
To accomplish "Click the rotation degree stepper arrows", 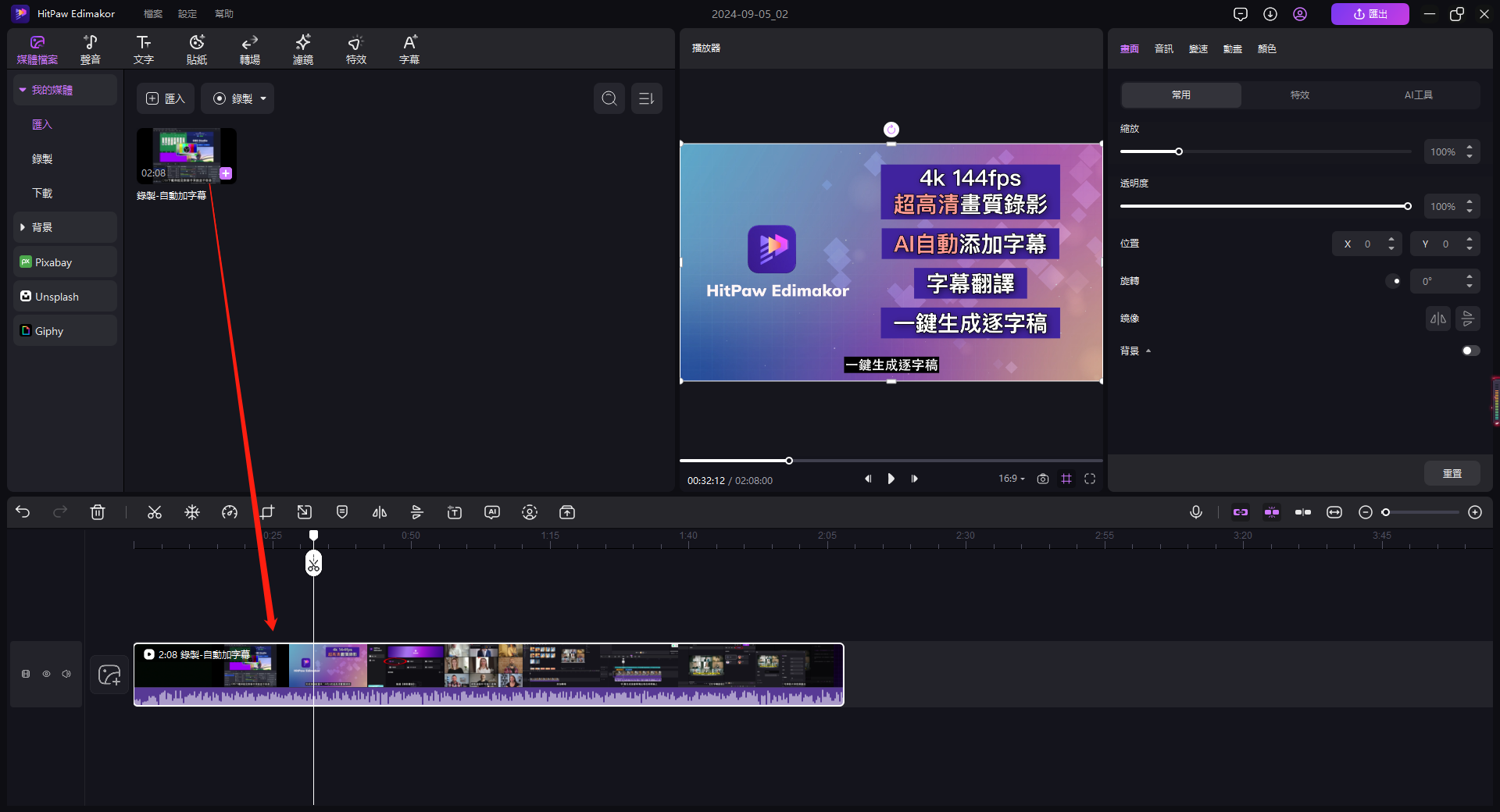I will click(x=1470, y=281).
